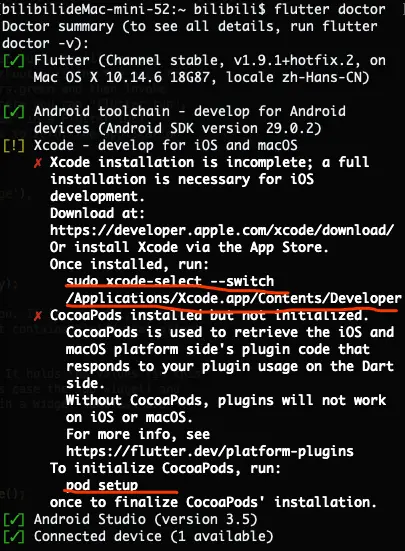405x551 pixels.
Task: Click the yellow warning mark beside Xcode
Action: coord(14,146)
